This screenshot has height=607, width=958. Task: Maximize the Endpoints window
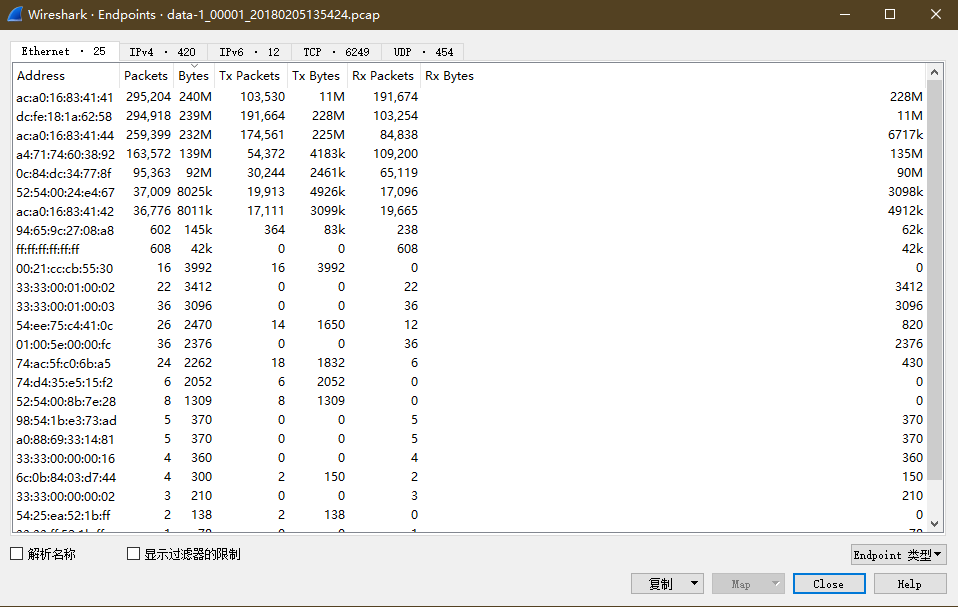point(890,14)
